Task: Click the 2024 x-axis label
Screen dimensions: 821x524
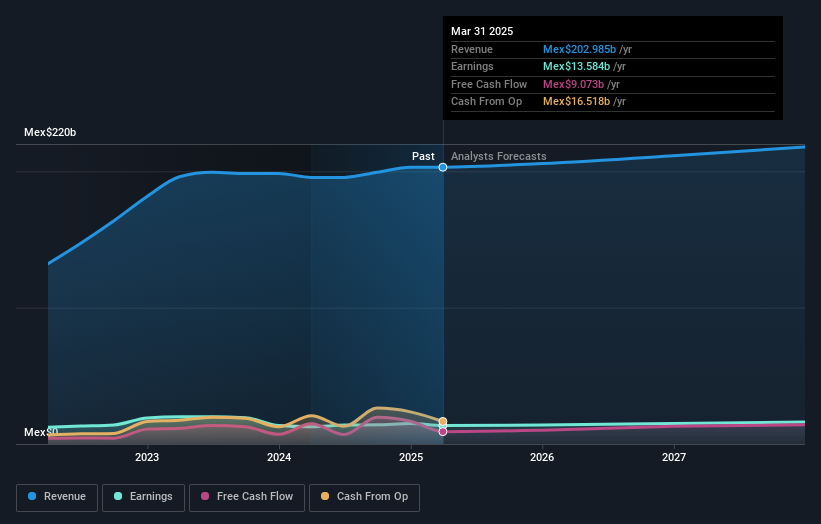Action: [279, 457]
